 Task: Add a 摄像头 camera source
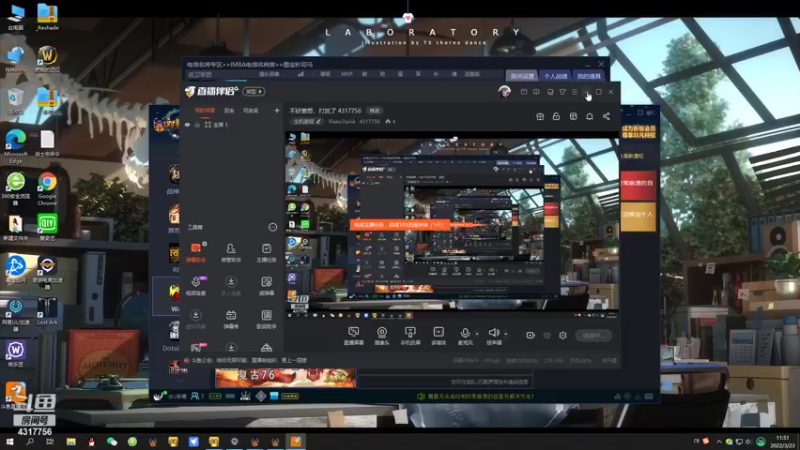pos(382,336)
